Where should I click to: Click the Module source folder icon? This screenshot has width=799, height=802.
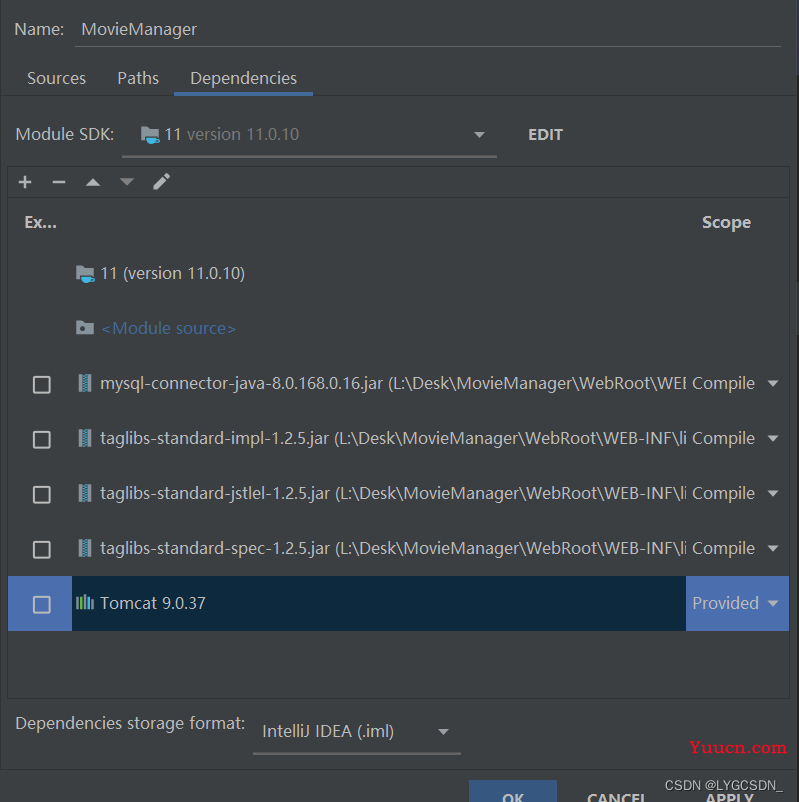tap(85, 328)
